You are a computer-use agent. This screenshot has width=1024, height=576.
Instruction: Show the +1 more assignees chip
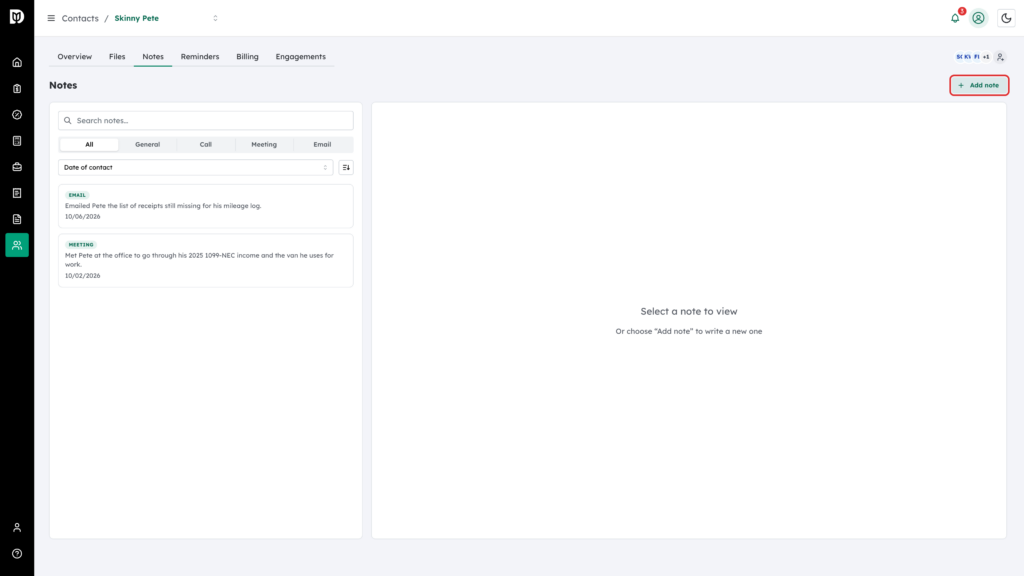point(986,57)
